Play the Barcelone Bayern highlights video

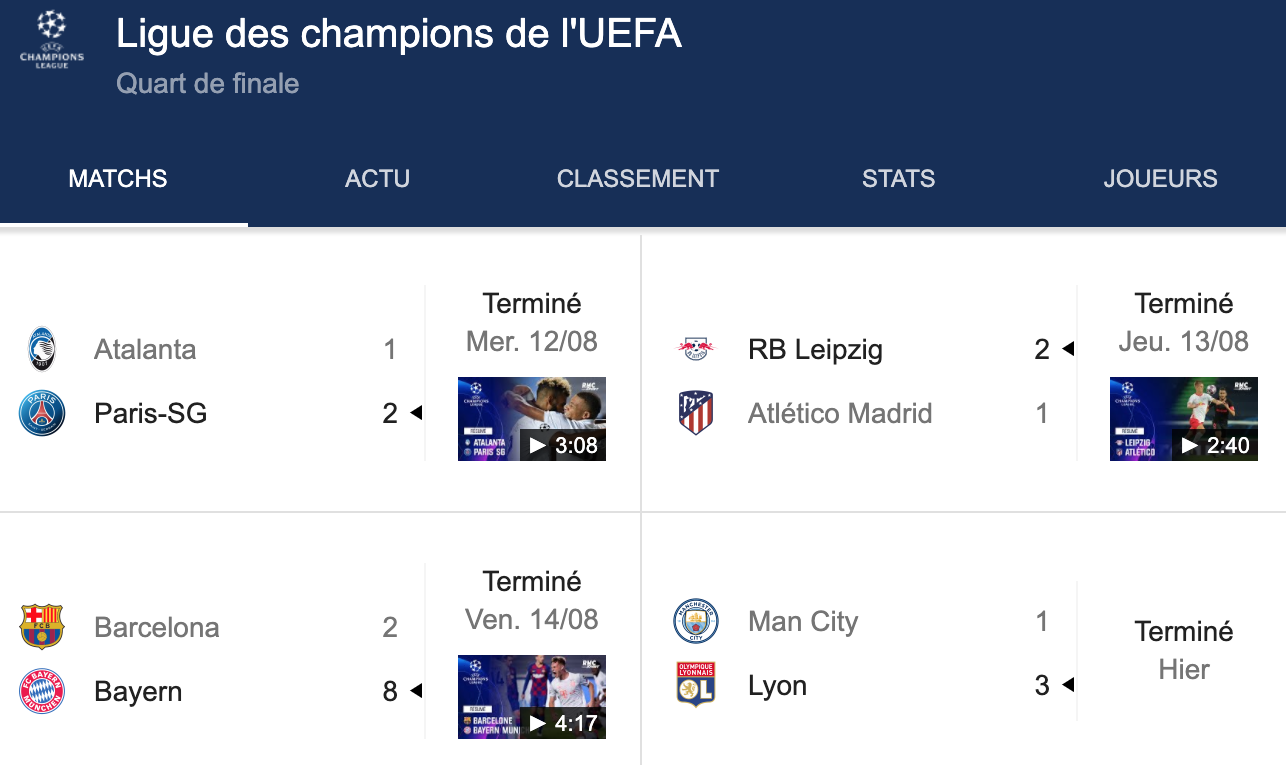tap(532, 697)
